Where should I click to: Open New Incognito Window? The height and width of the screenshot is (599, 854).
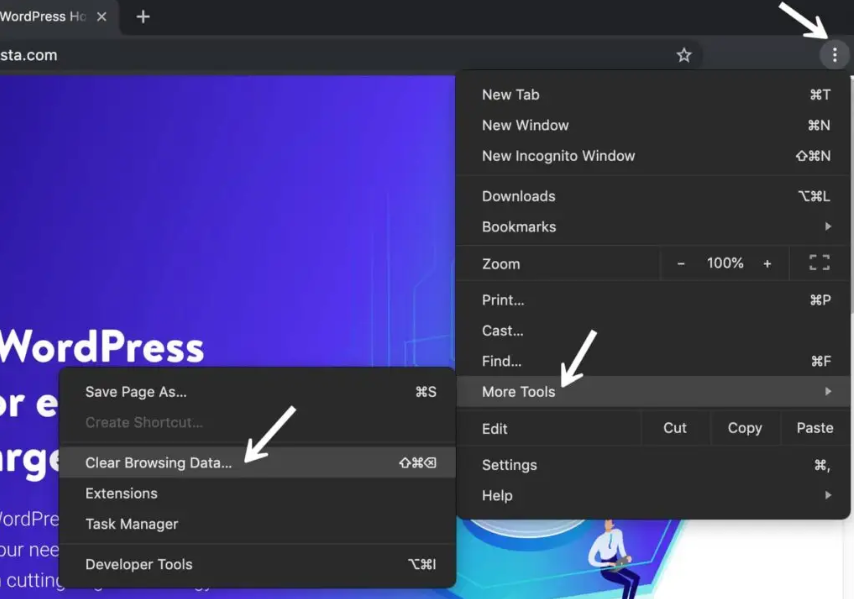coord(558,156)
